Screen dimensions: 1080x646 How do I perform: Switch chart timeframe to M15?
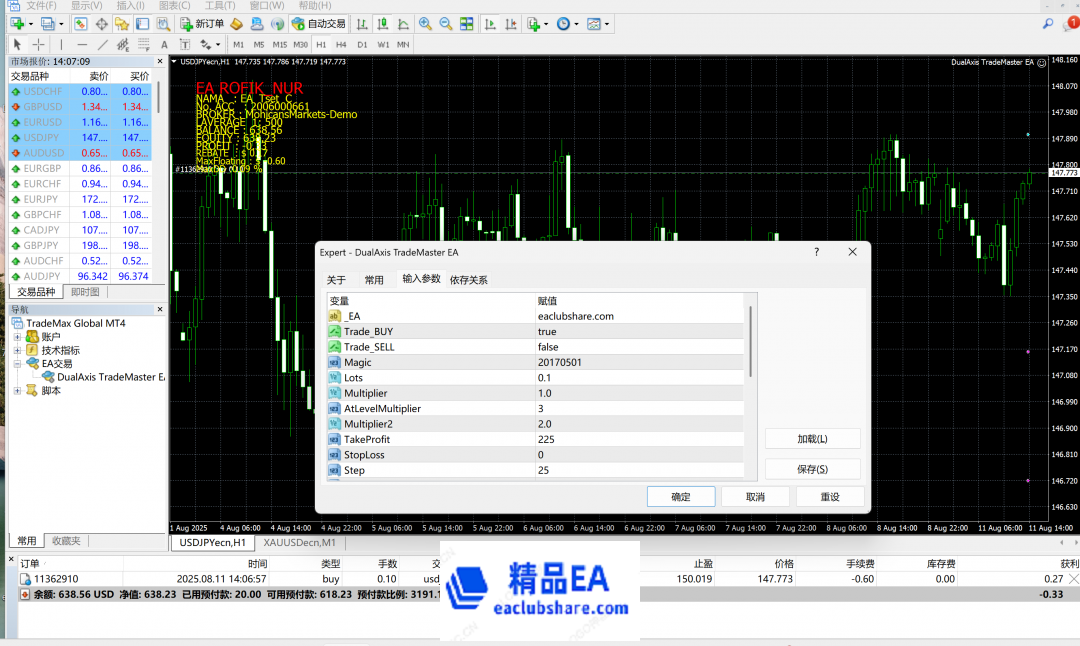[x=279, y=44]
